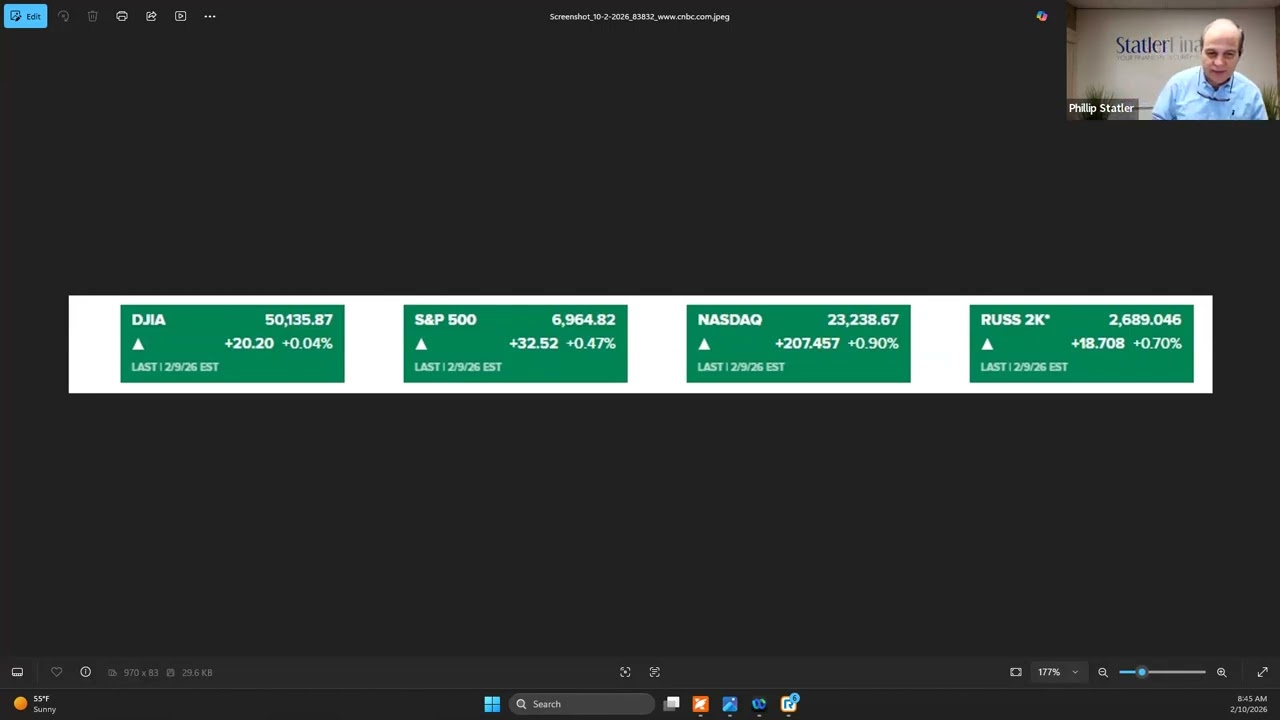Open the blue app icon beside the orange one
The height and width of the screenshot is (720, 1280).
click(730, 704)
